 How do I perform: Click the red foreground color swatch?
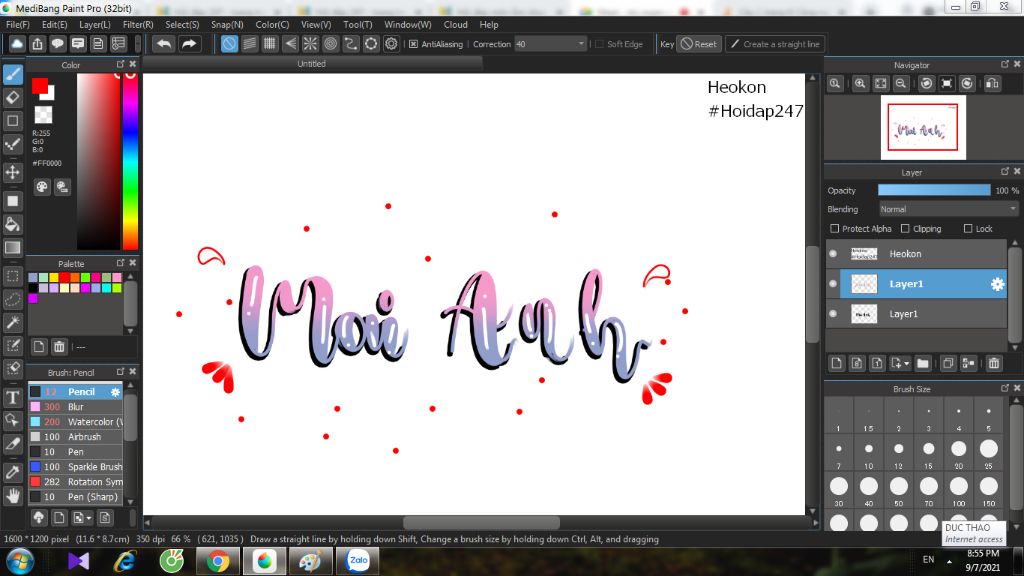point(40,86)
